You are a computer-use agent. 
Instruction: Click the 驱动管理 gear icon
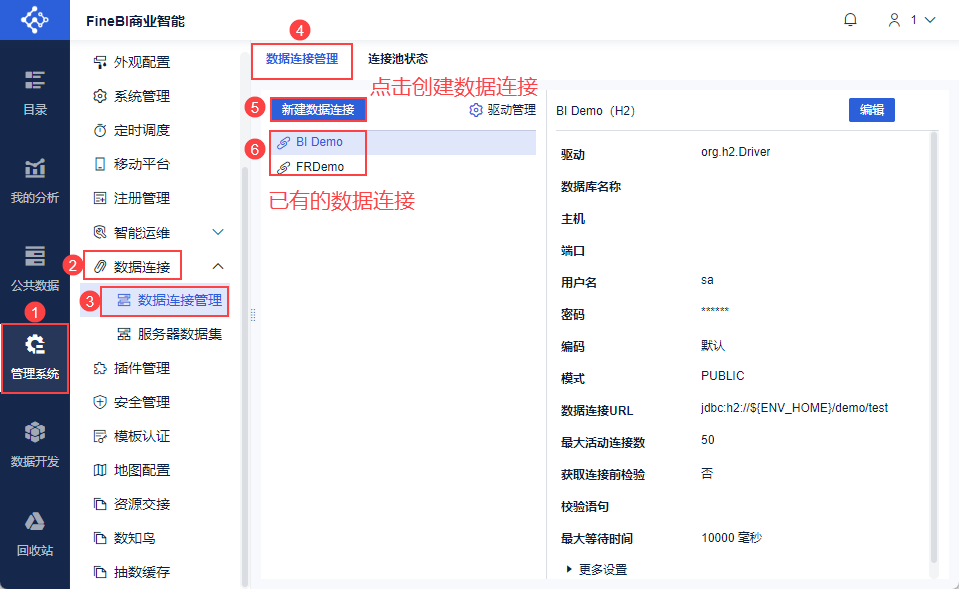(x=476, y=110)
